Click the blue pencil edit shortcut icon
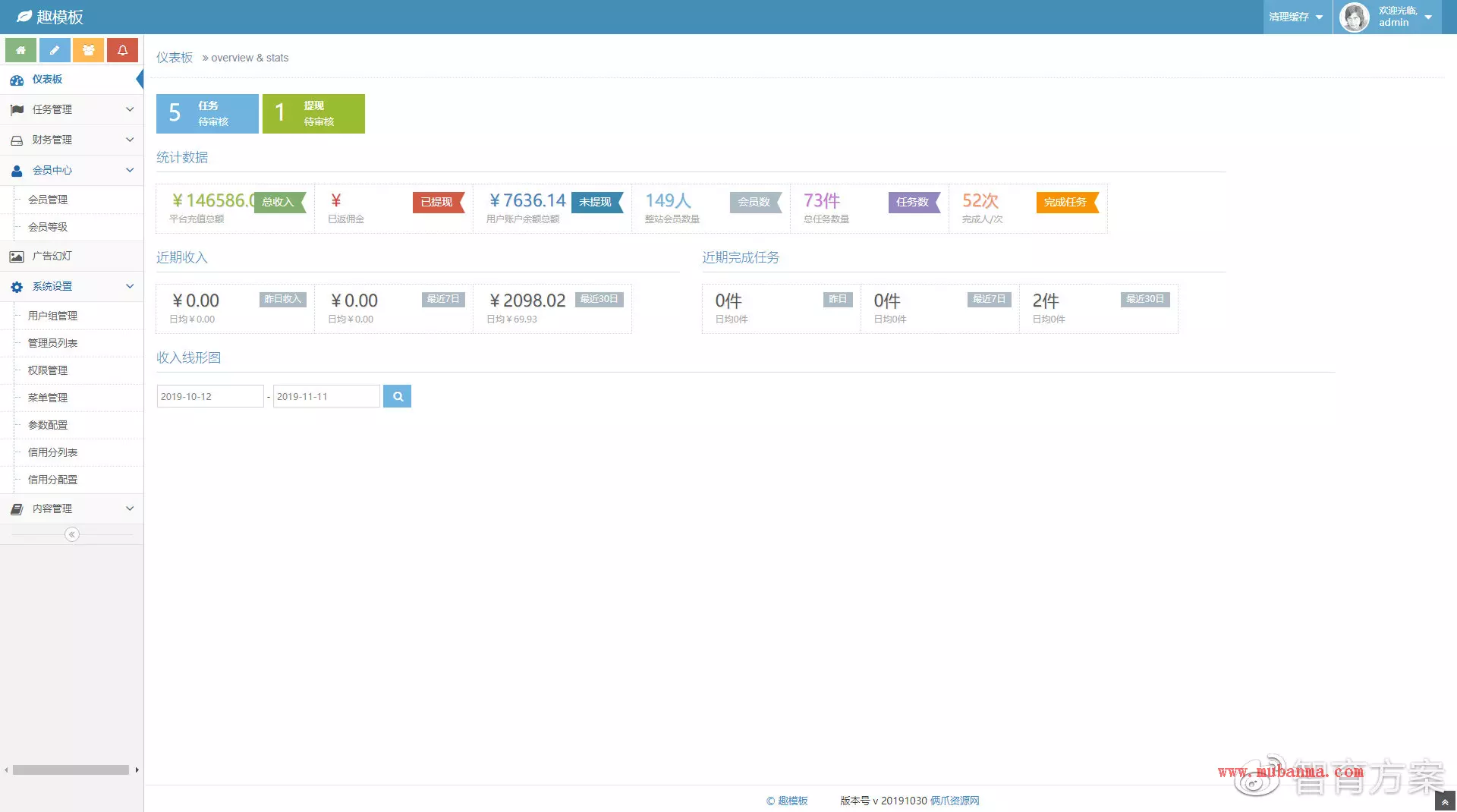The width and height of the screenshot is (1457, 812). tap(55, 50)
